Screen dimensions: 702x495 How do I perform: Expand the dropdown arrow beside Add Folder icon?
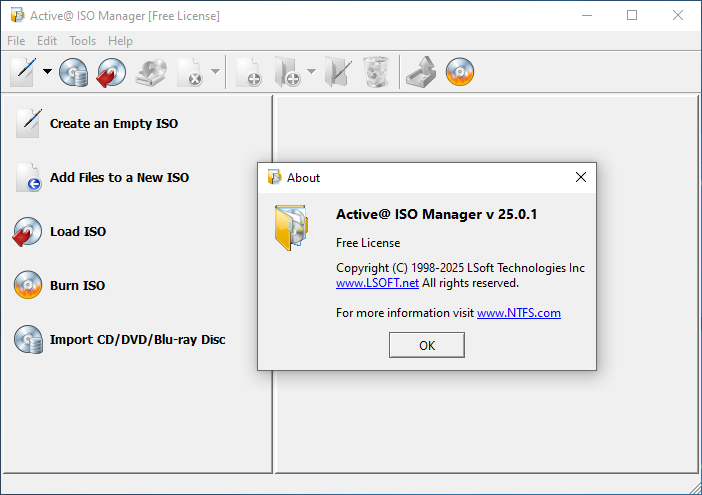[312, 71]
